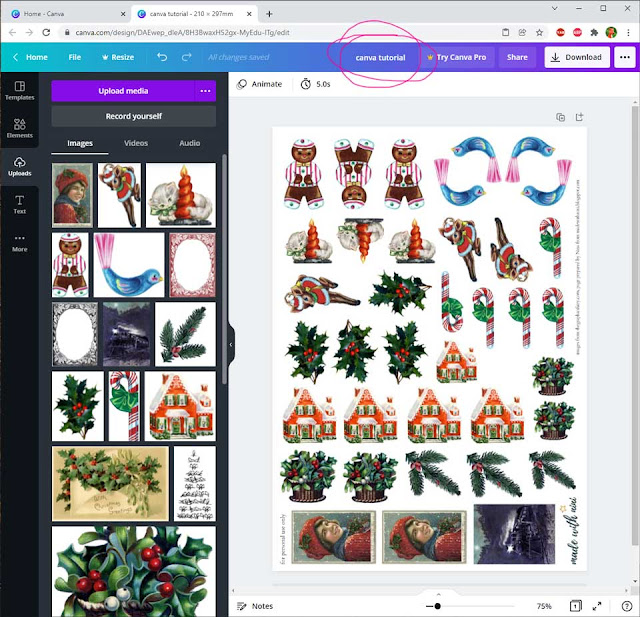The image size is (640, 617).
Task: Click the uploads panel scrollbar
Action: point(224,269)
